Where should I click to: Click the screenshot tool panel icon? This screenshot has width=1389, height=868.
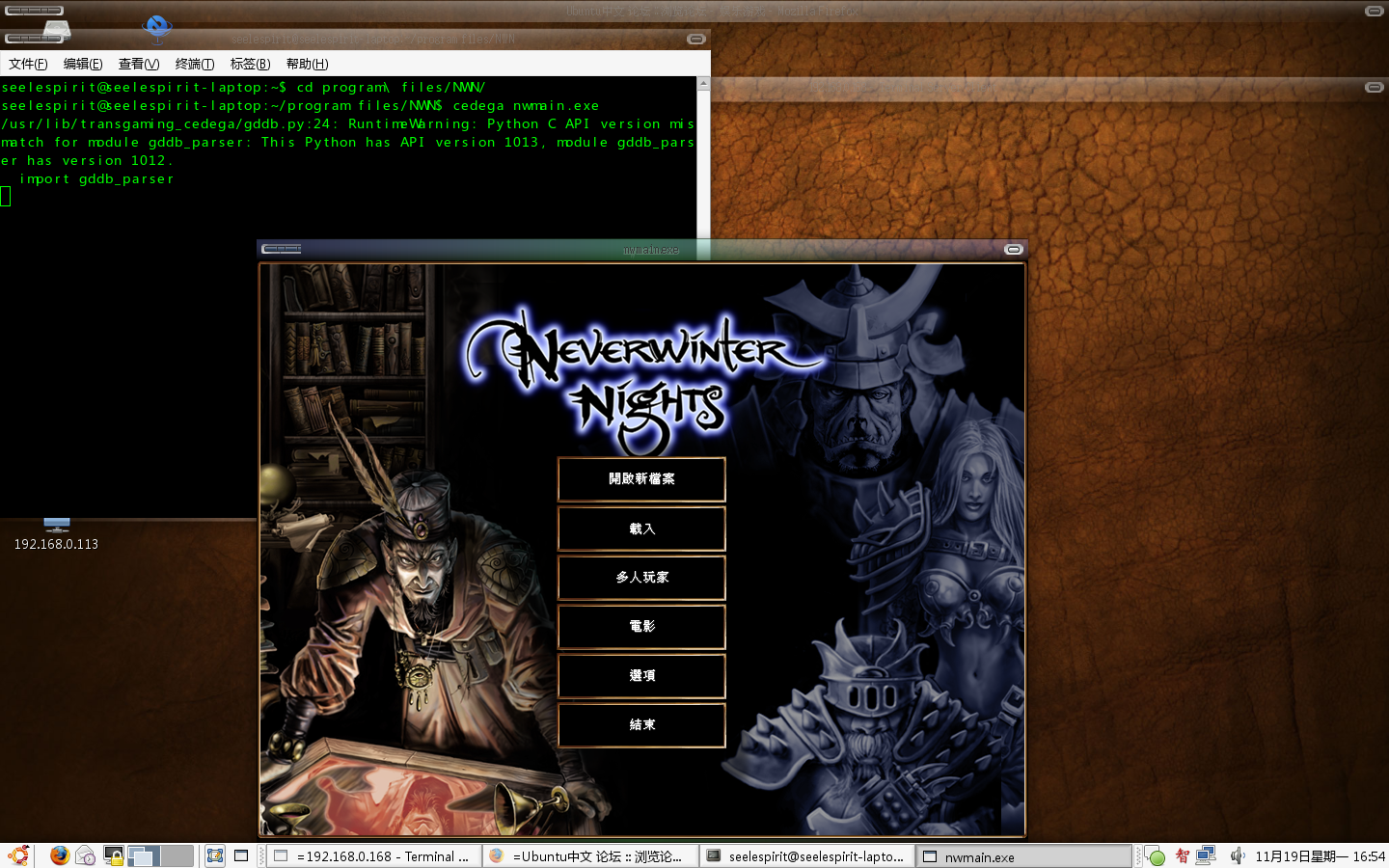tap(215, 855)
